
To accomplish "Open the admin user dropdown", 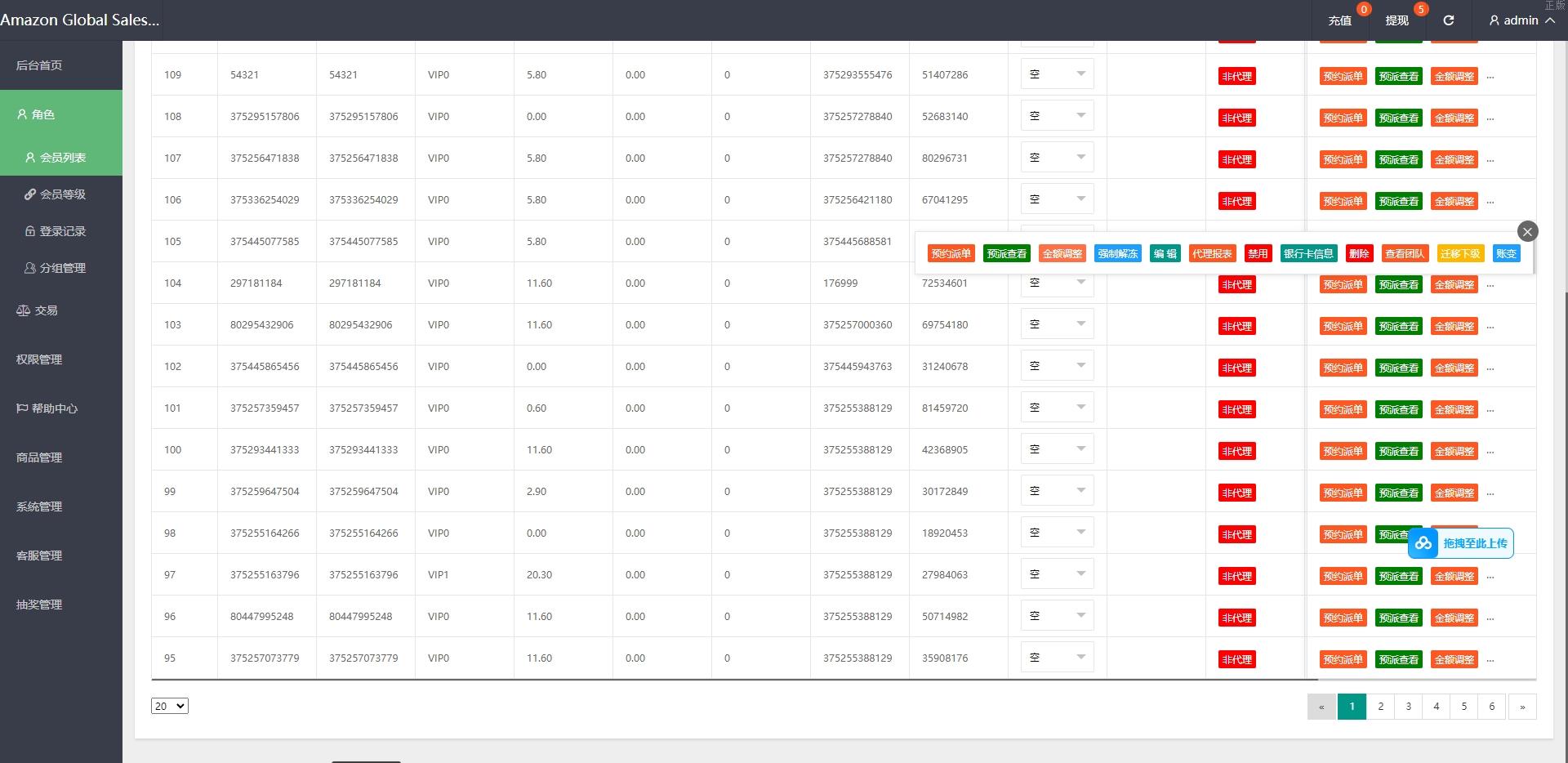I will click(x=1521, y=20).
